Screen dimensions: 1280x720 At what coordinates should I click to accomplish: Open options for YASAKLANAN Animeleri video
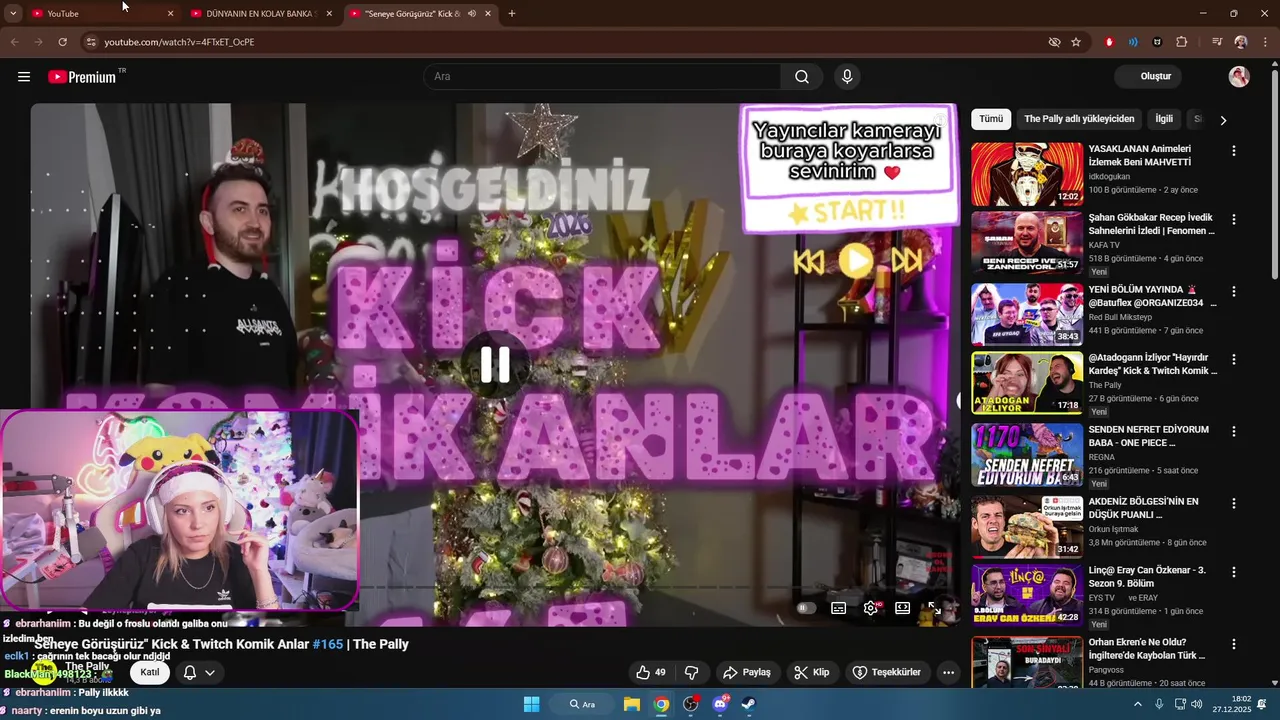coord(1234,151)
